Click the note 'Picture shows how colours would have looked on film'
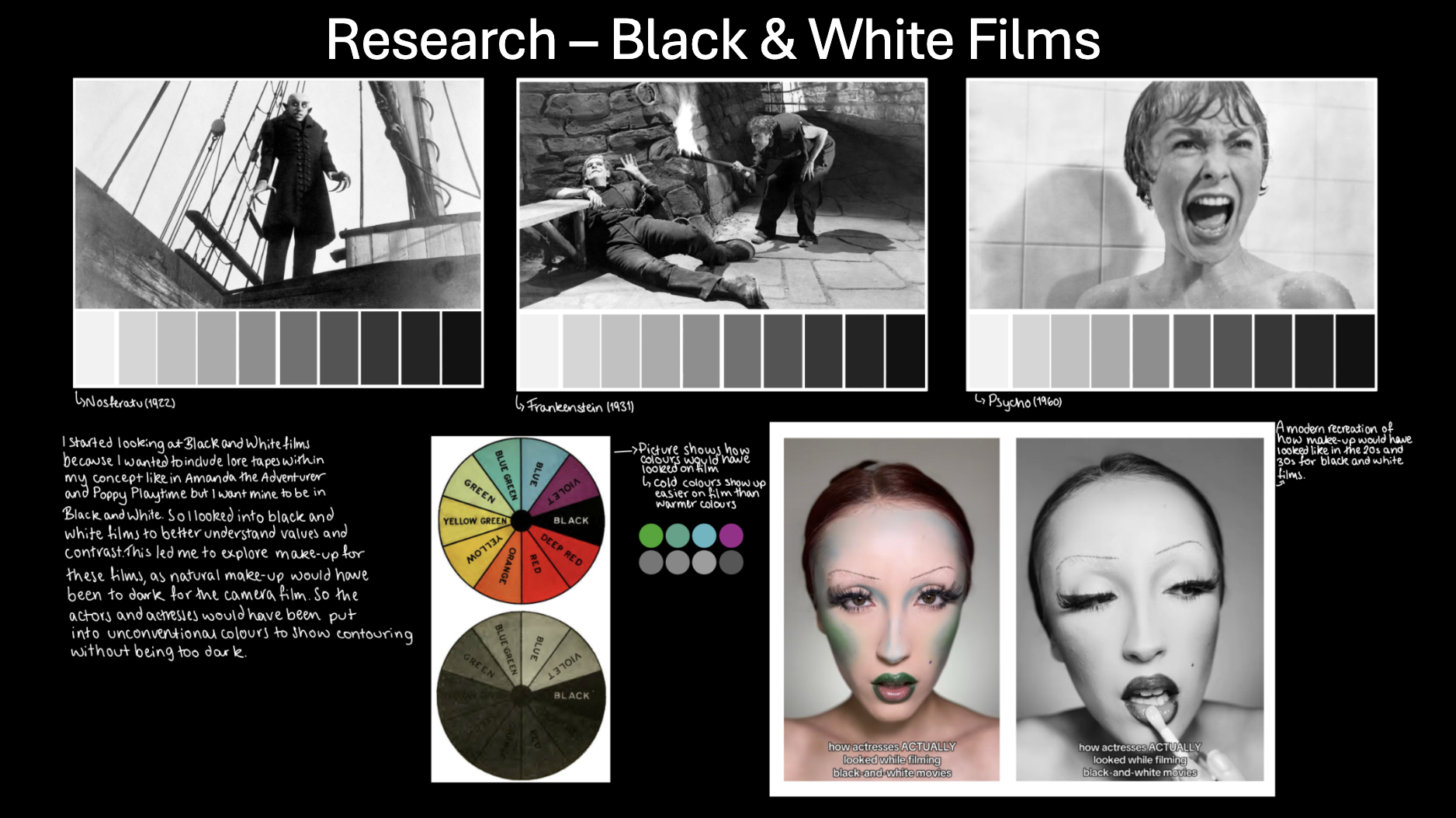The height and width of the screenshot is (818, 1456). click(695, 459)
